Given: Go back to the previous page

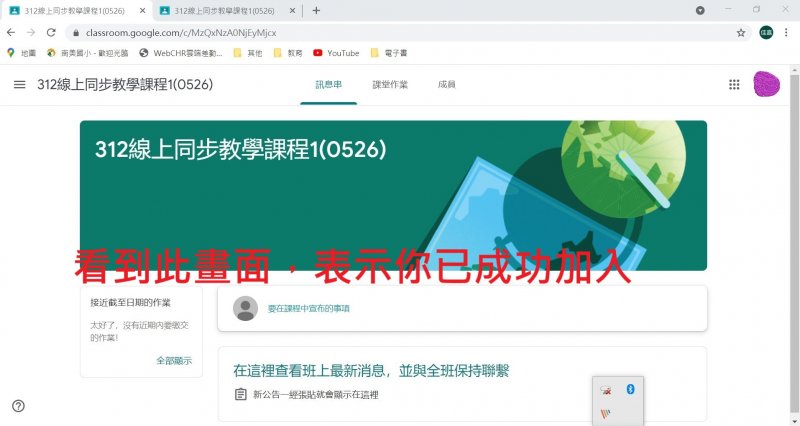Looking at the screenshot, I should pos(11,32).
